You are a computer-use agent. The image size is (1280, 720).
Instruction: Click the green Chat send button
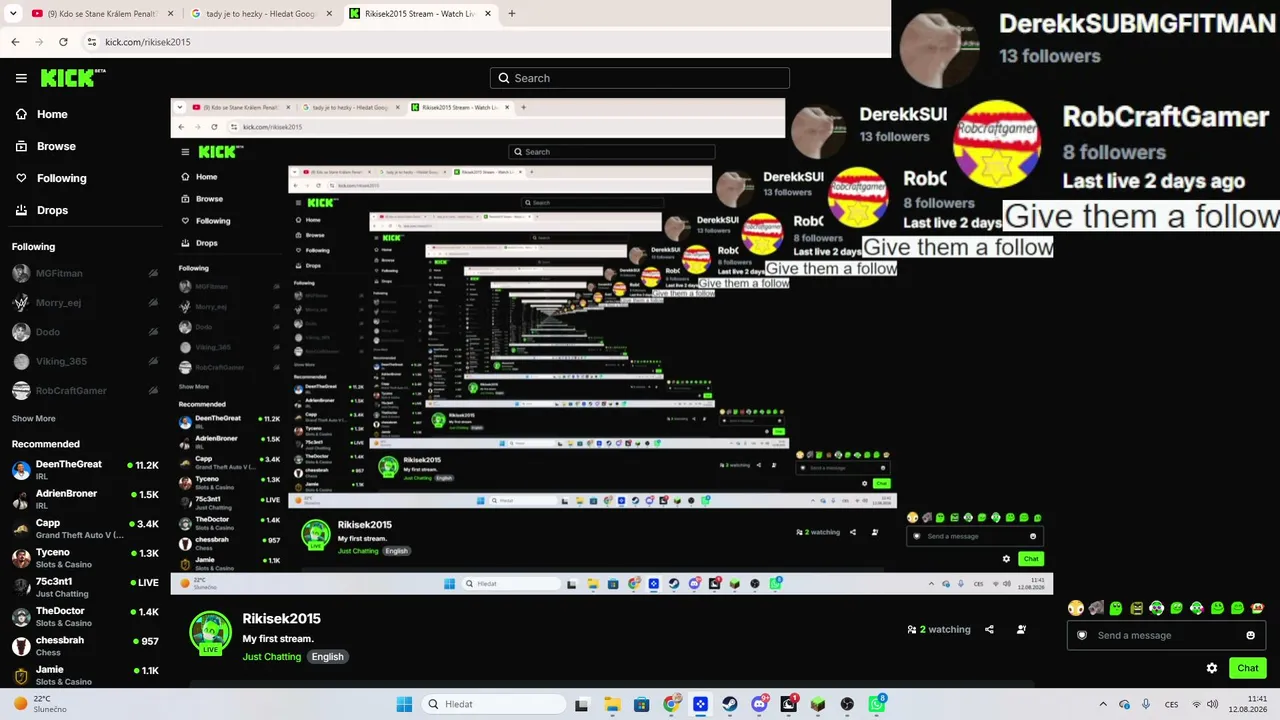[1247, 668]
